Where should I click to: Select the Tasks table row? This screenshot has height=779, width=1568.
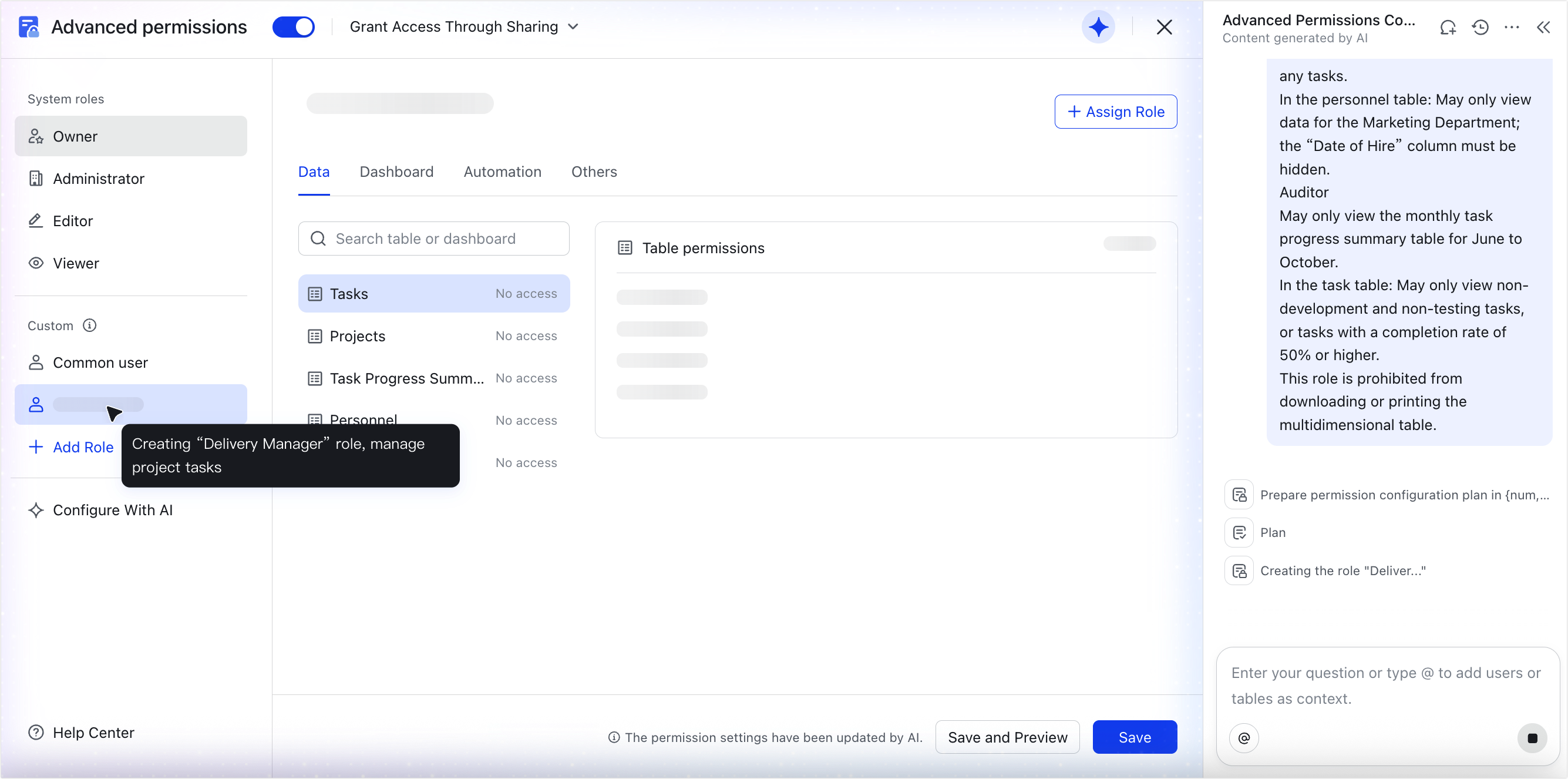pyautogui.click(x=434, y=294)
